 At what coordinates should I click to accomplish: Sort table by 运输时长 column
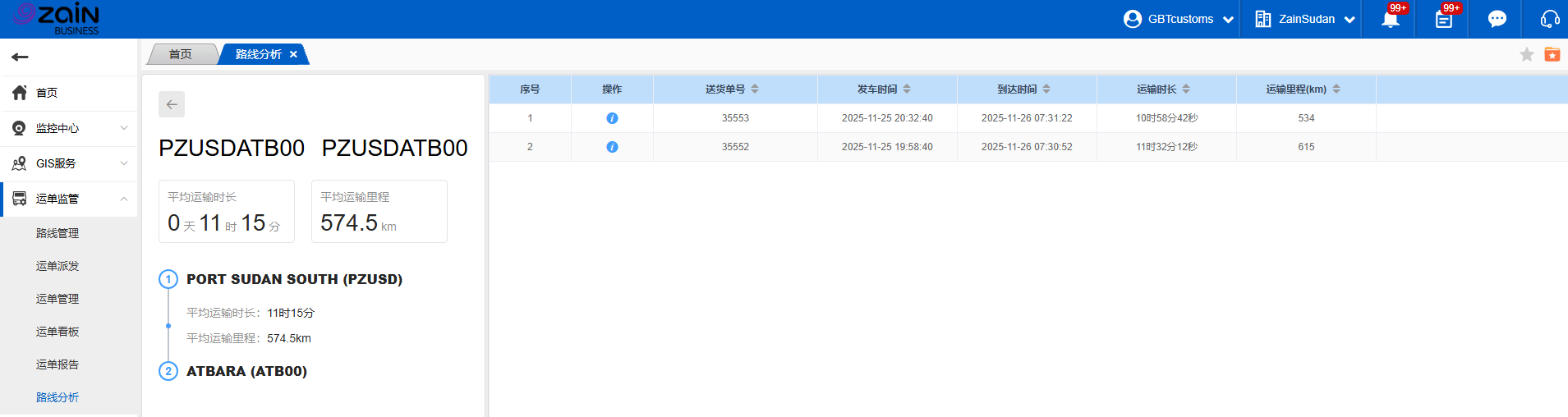point(1186,89)
